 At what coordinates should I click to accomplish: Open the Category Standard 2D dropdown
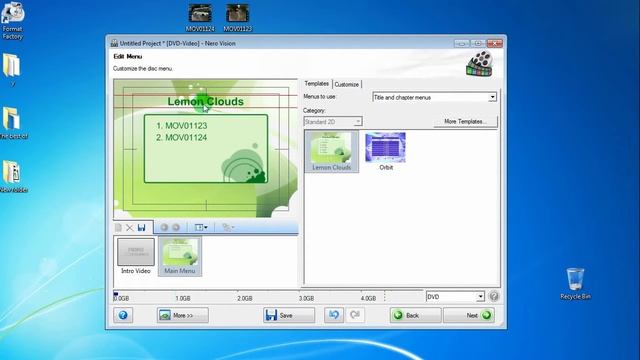(x=333, y=122)
